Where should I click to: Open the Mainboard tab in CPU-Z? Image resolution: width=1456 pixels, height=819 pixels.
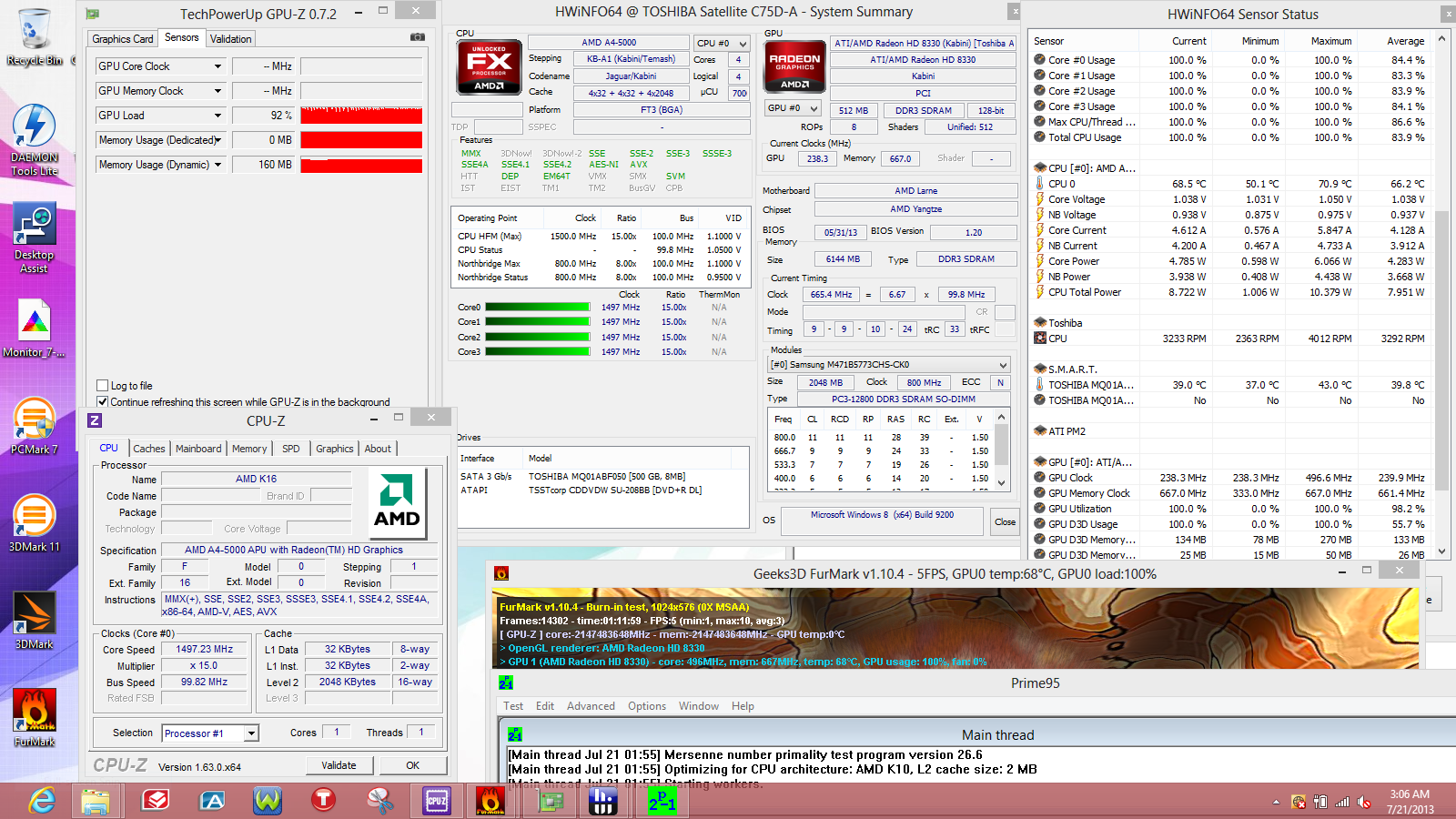tap(198, 449)
